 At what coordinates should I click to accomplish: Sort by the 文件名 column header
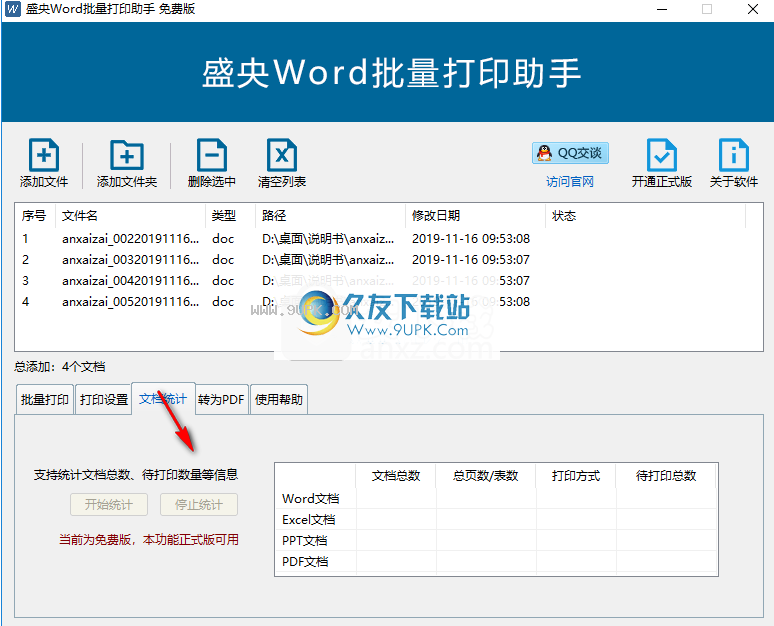tap(130, 216)
